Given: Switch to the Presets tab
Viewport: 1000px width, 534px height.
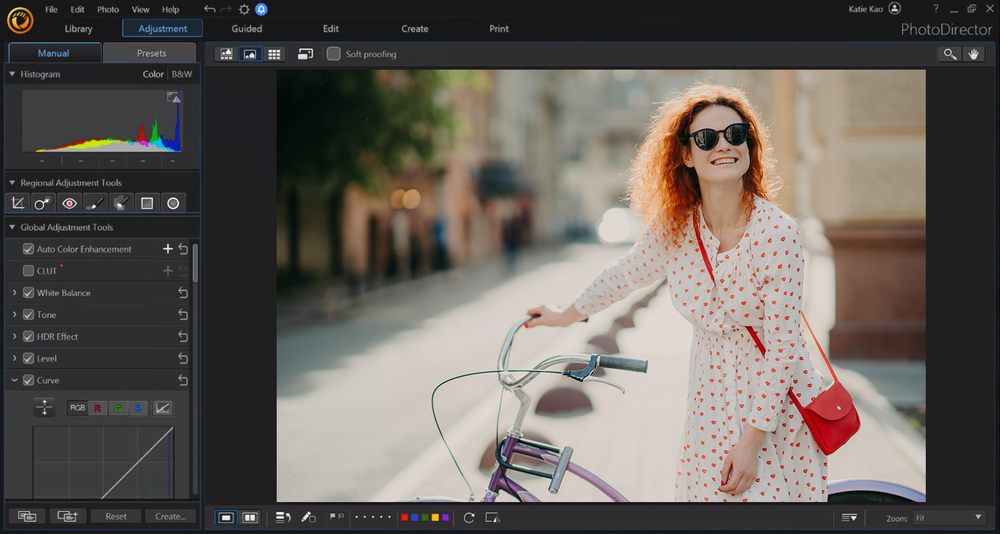Looking at the screenshot, I should coord(151,53).
